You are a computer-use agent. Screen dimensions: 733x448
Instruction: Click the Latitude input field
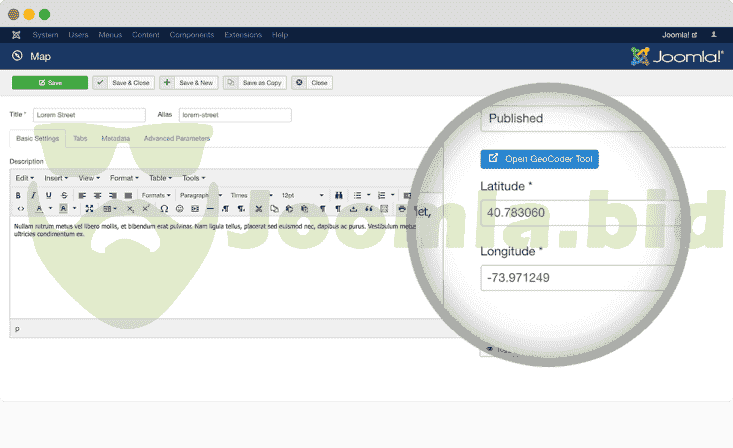pos(570,213)
